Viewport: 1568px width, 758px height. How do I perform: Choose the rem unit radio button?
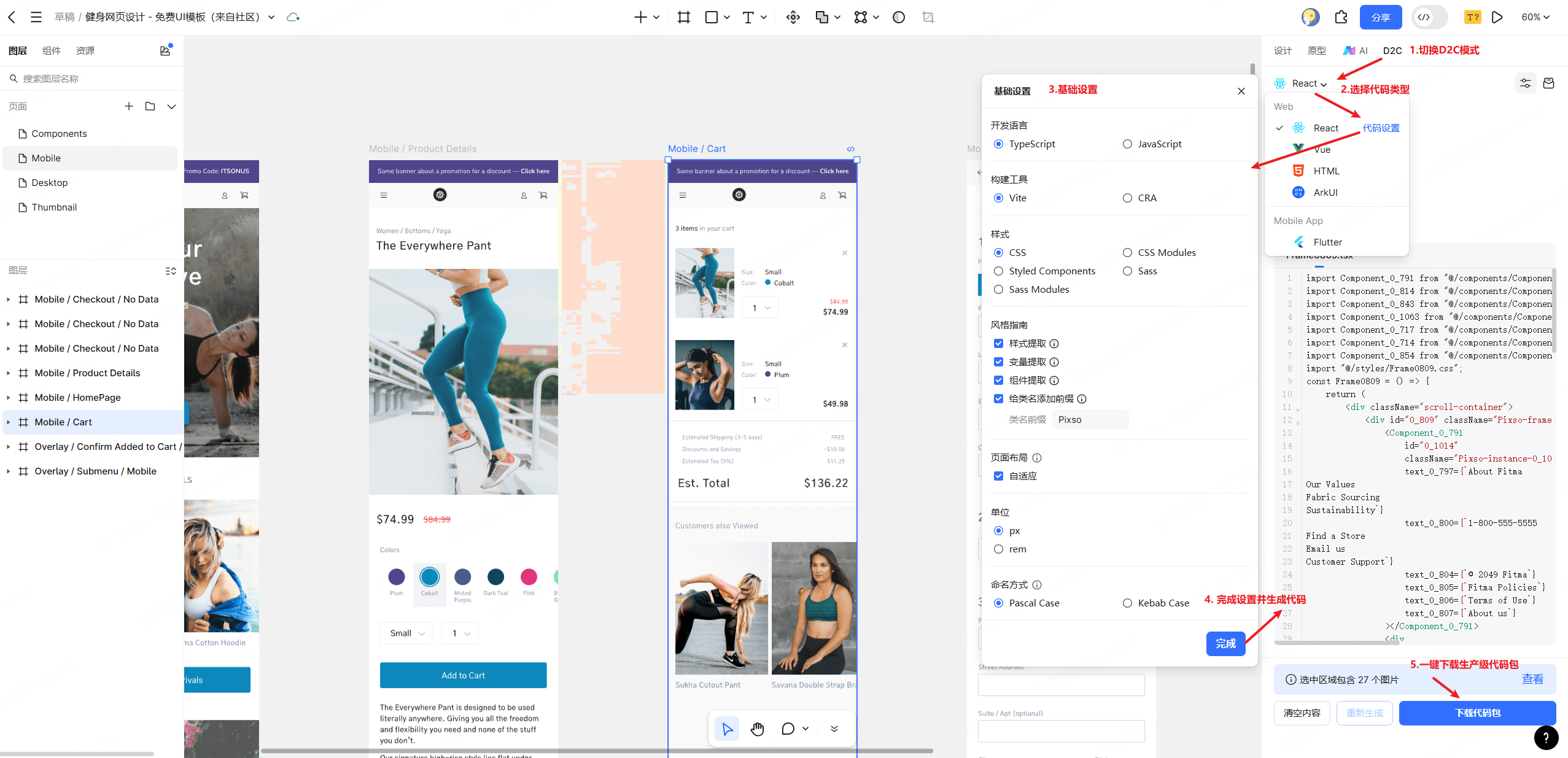click(999, 549)
